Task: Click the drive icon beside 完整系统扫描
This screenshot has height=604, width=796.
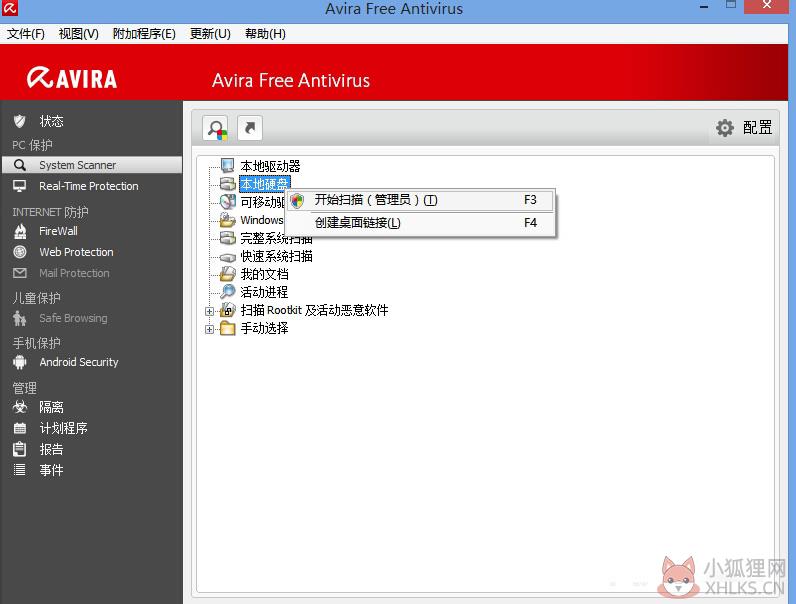Action: click(227, 238)
